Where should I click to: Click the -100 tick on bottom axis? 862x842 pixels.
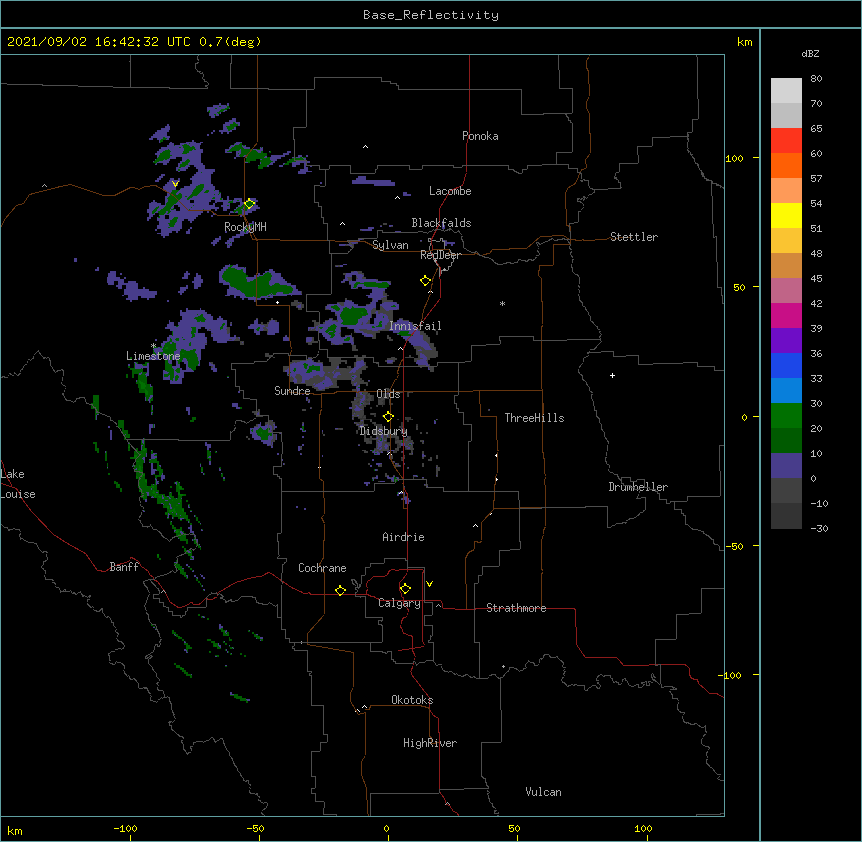point(125,828)
